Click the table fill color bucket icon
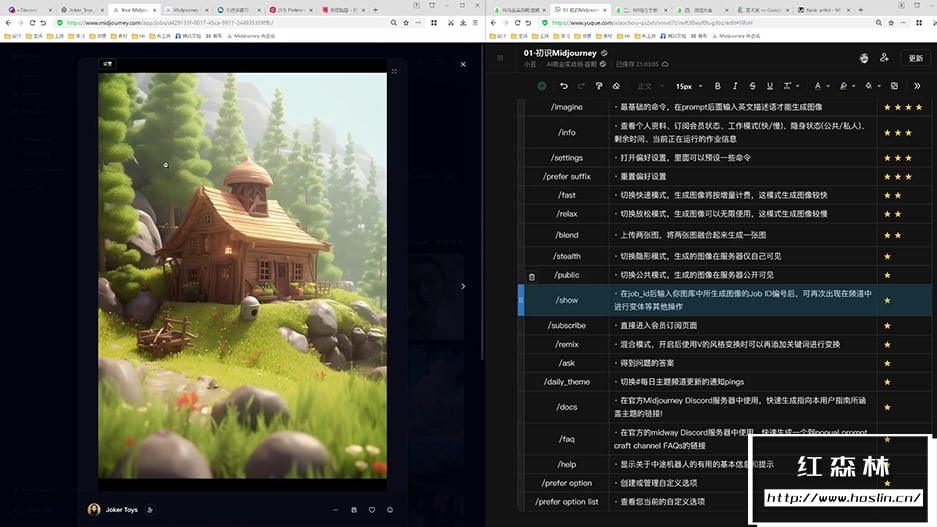 (869, 86)
